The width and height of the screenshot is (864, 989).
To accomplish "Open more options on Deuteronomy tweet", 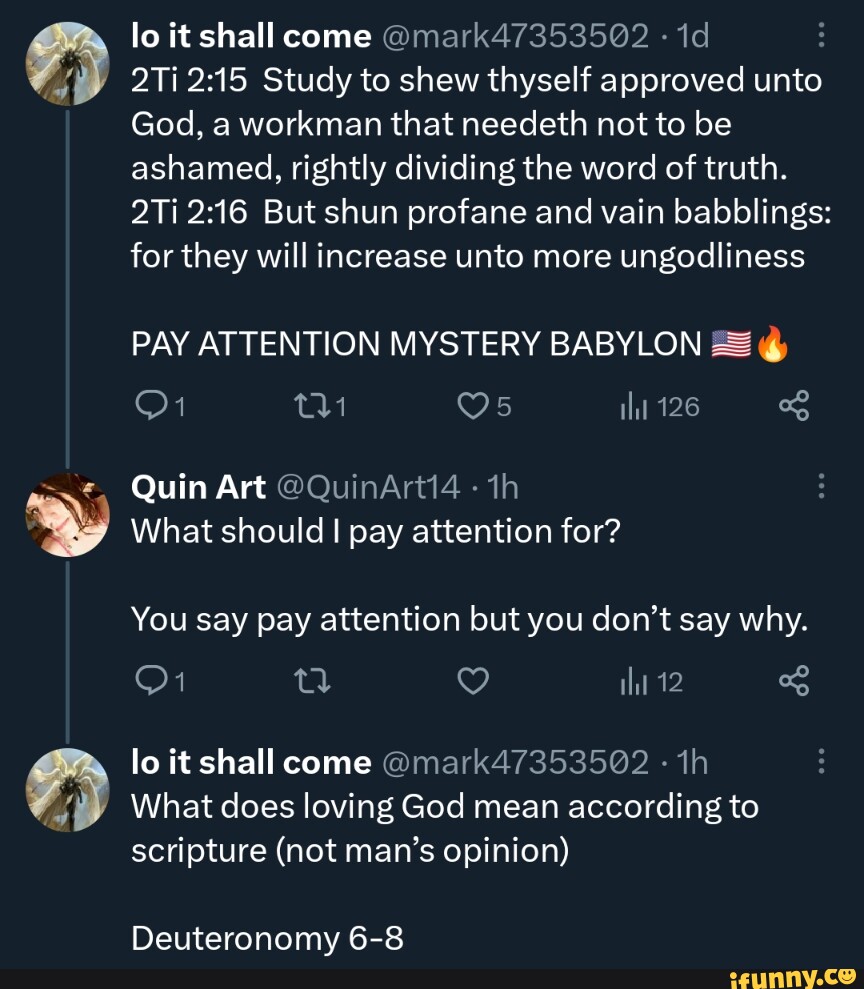I will click(x=821, y=763).
